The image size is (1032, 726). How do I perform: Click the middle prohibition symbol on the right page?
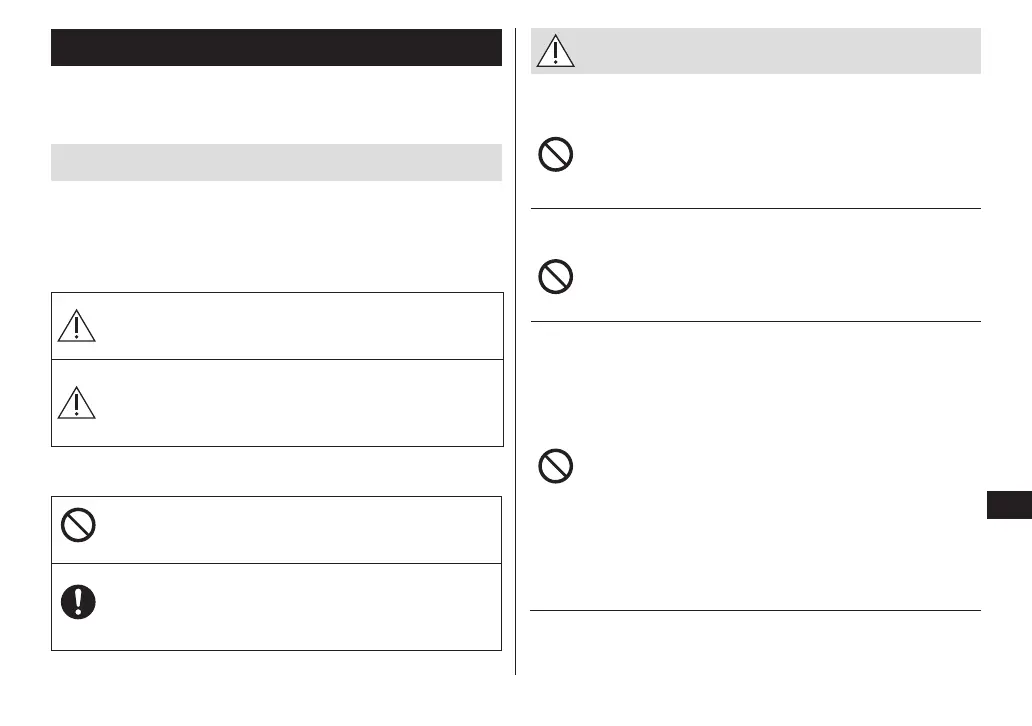click(x=556, y=276)
